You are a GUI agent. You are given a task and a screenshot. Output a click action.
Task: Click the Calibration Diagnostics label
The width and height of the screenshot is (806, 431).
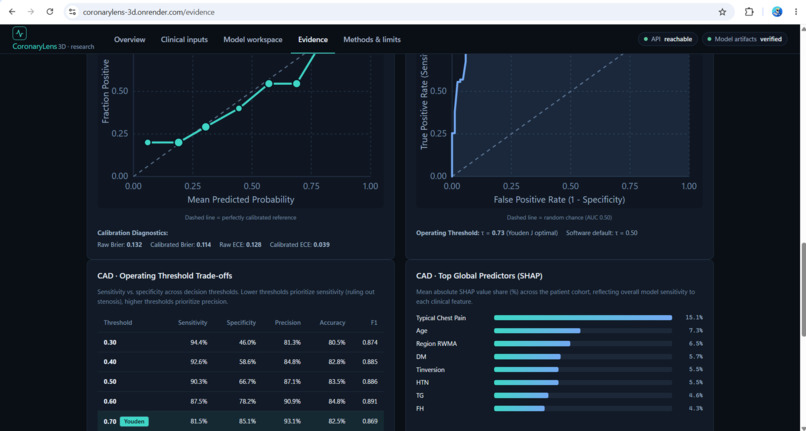click(133, 233)
